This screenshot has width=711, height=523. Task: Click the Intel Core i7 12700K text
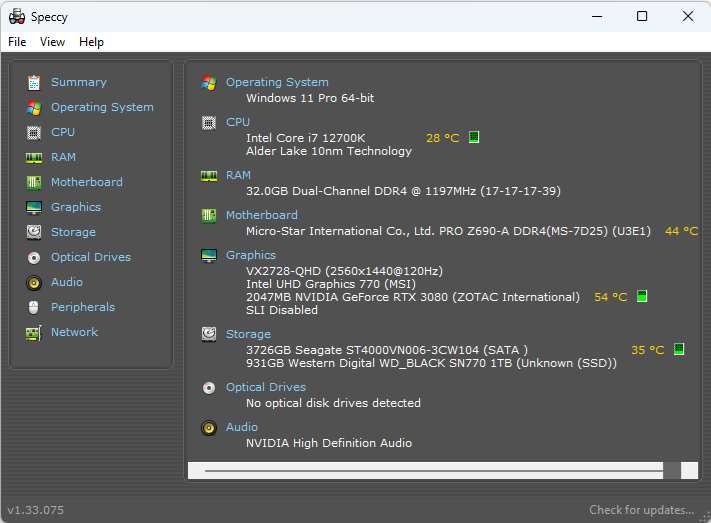306,138
